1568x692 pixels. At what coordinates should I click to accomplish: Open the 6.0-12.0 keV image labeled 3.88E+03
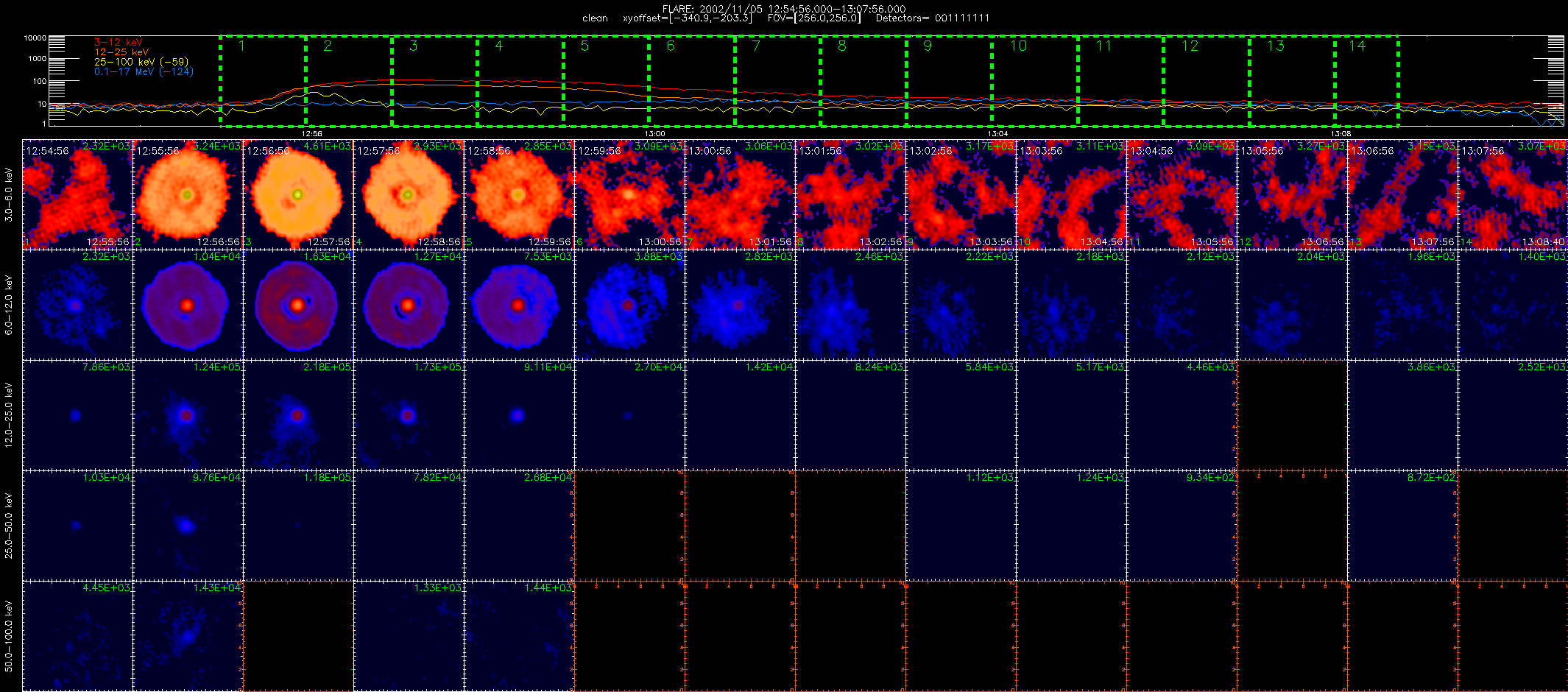point(629,305)
